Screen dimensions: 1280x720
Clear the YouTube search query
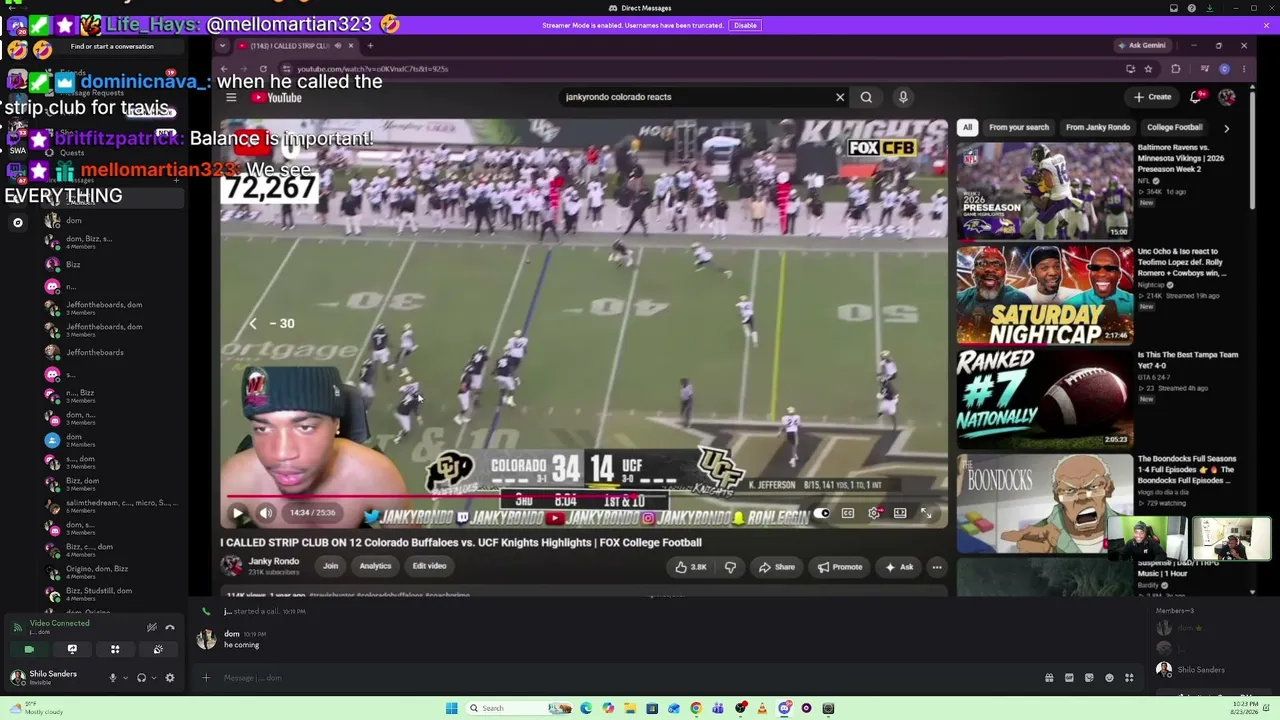pyautogui.click(x=840, y=97)
